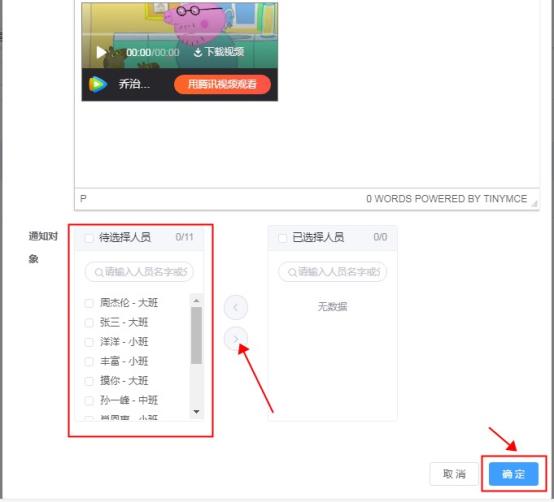Viewport: 554px width, 502px height.
Task: Click the scrollbar up arrow in person list
Action: [x=196, y=301]
